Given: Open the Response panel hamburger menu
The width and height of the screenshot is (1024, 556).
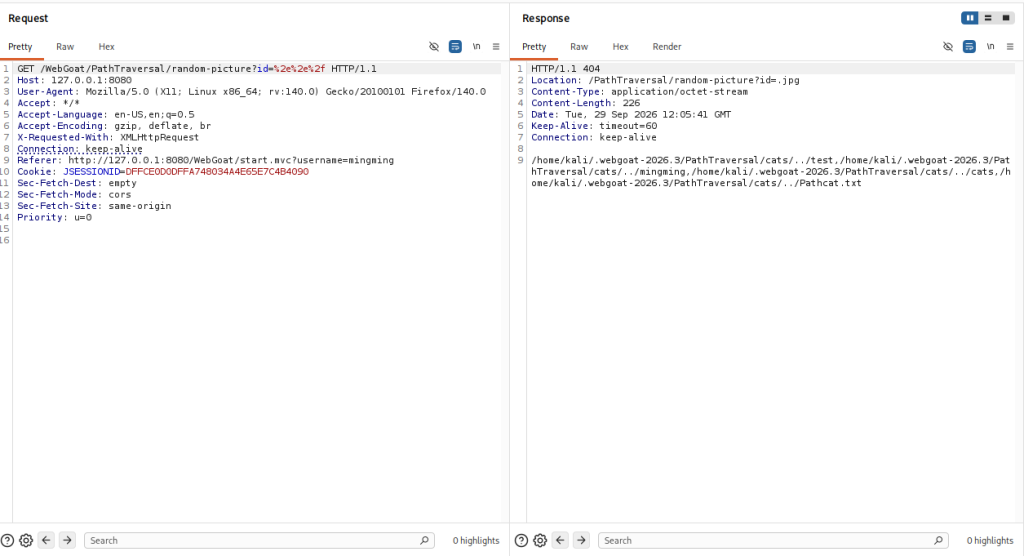Looking at the screenshot, I should tap(1010, 46).
